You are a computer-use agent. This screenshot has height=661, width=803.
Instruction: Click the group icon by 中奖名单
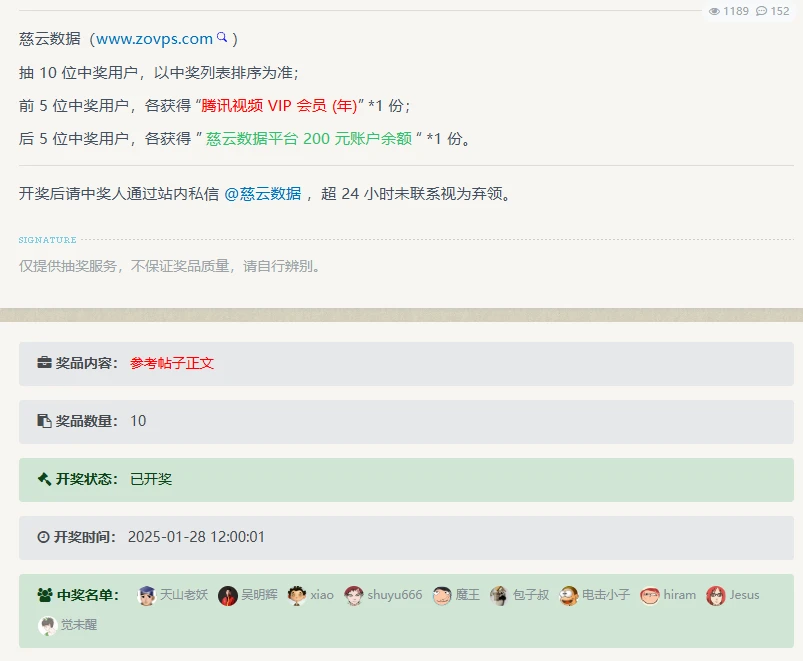click(44, 595)
